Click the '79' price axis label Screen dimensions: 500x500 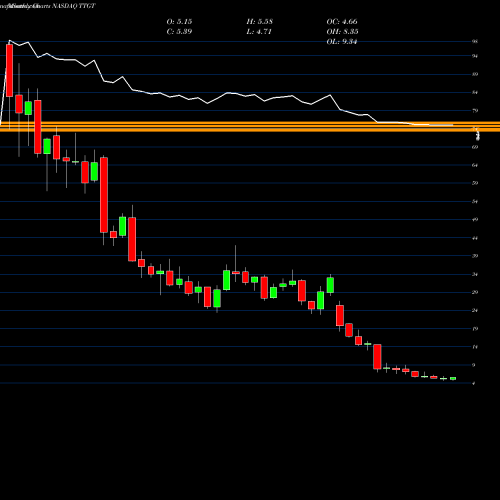click(x=475, y=111)
